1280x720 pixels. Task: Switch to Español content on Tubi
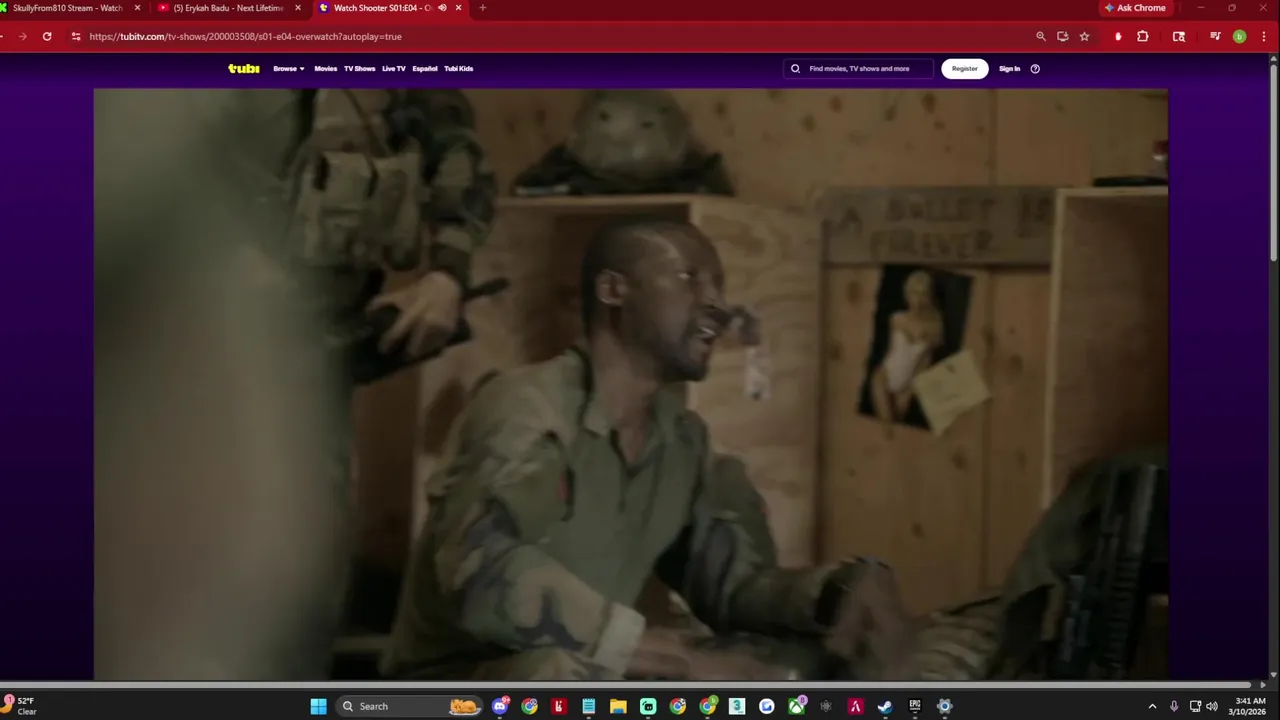pyautogui.click(x=425, y=69)
